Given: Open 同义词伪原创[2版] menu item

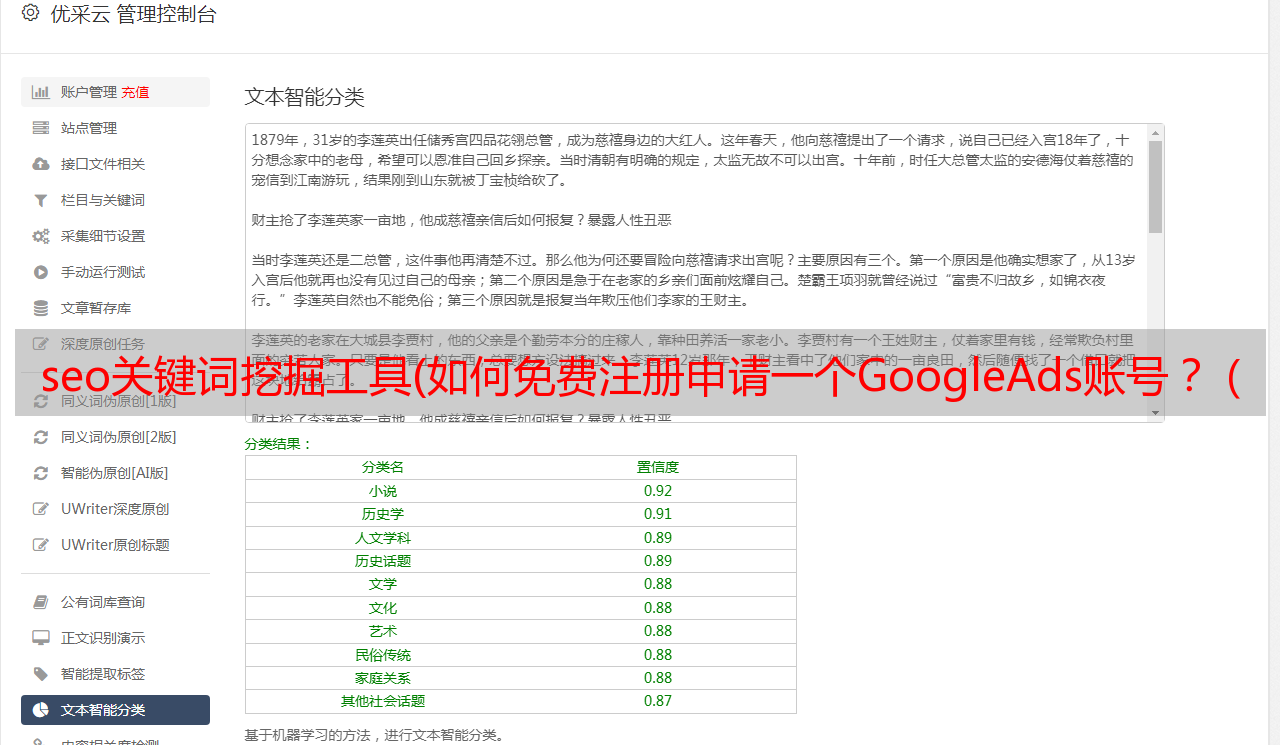Looking at the screenshot, I should click(118, 437).
